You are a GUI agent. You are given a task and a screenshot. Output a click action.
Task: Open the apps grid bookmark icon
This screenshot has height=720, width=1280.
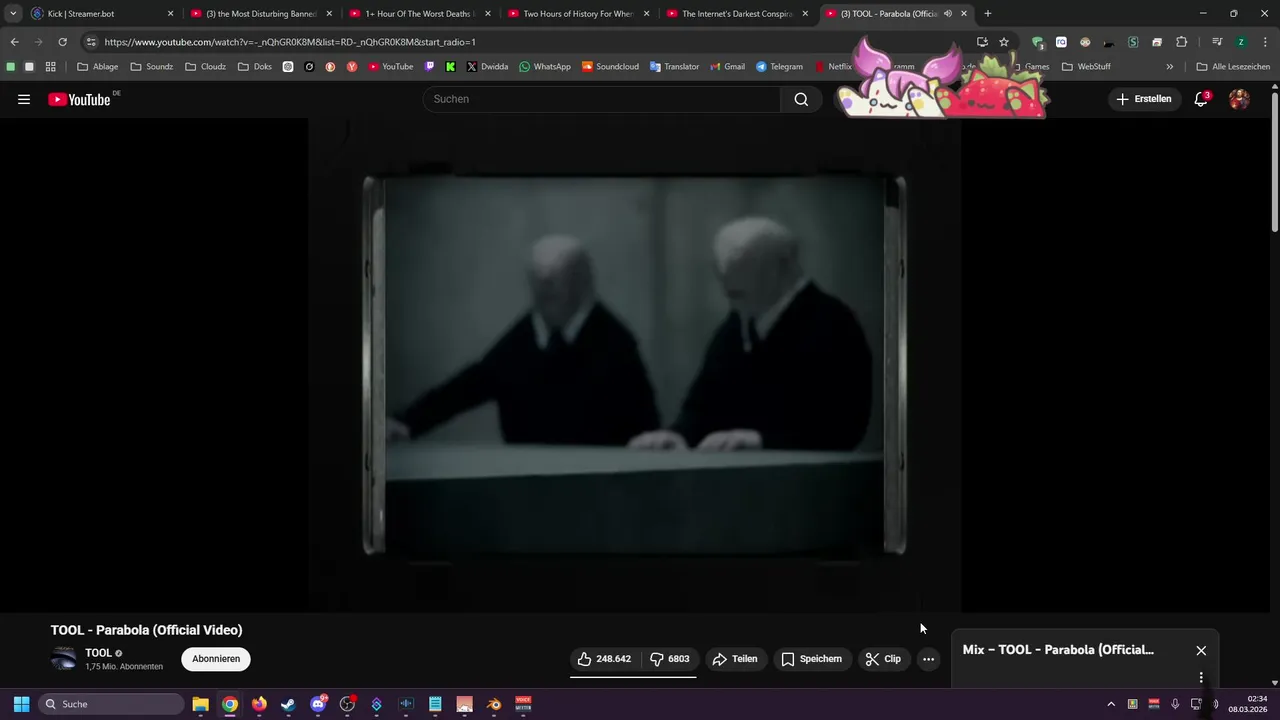point(51,67)
